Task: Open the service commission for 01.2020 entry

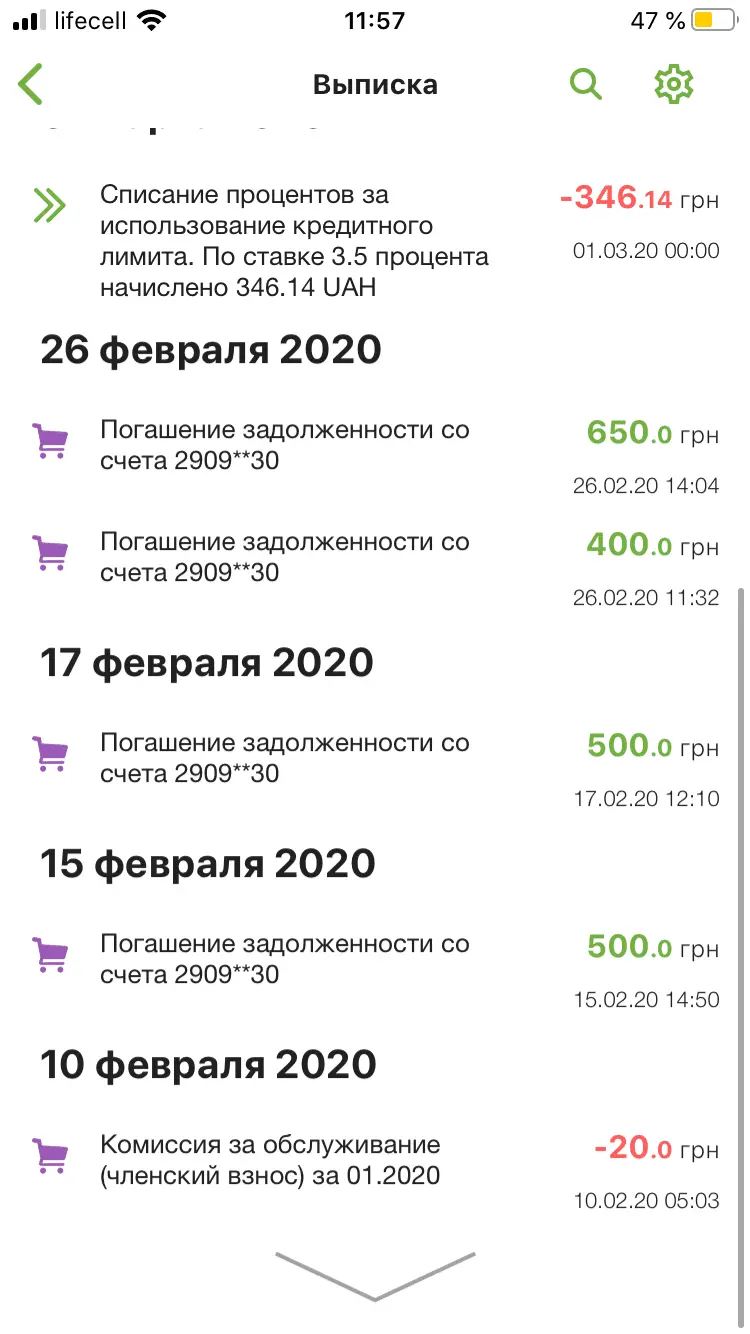Action: [x=270, y=1160]
